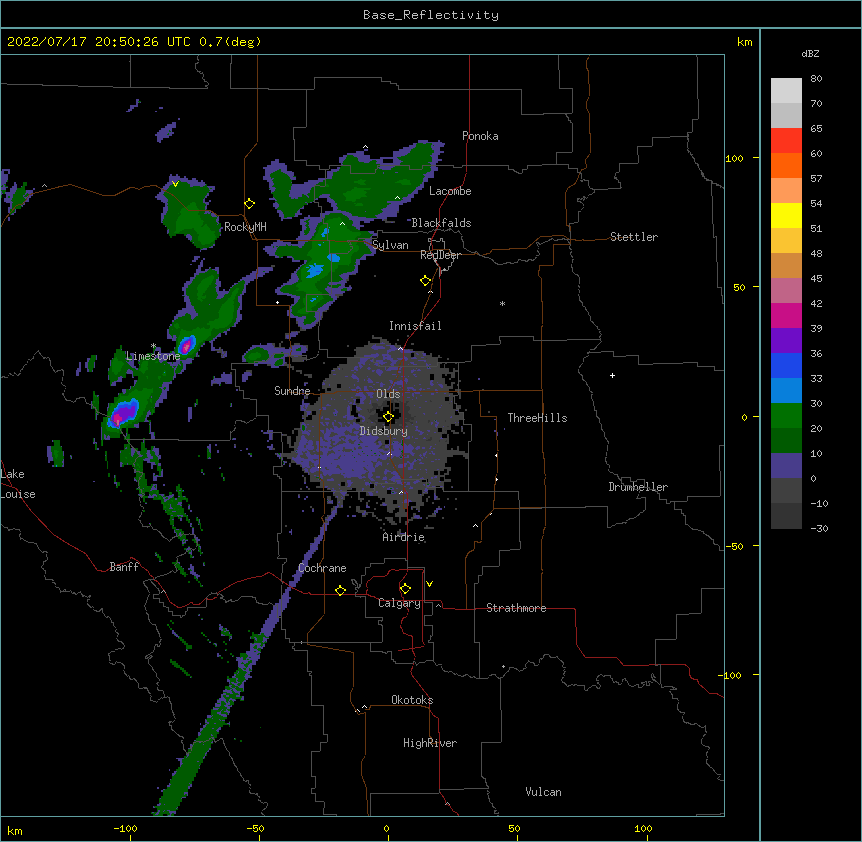Click the Vulcan city label
Viewport: 862px width, 842px height.
(x=543, y=792)
